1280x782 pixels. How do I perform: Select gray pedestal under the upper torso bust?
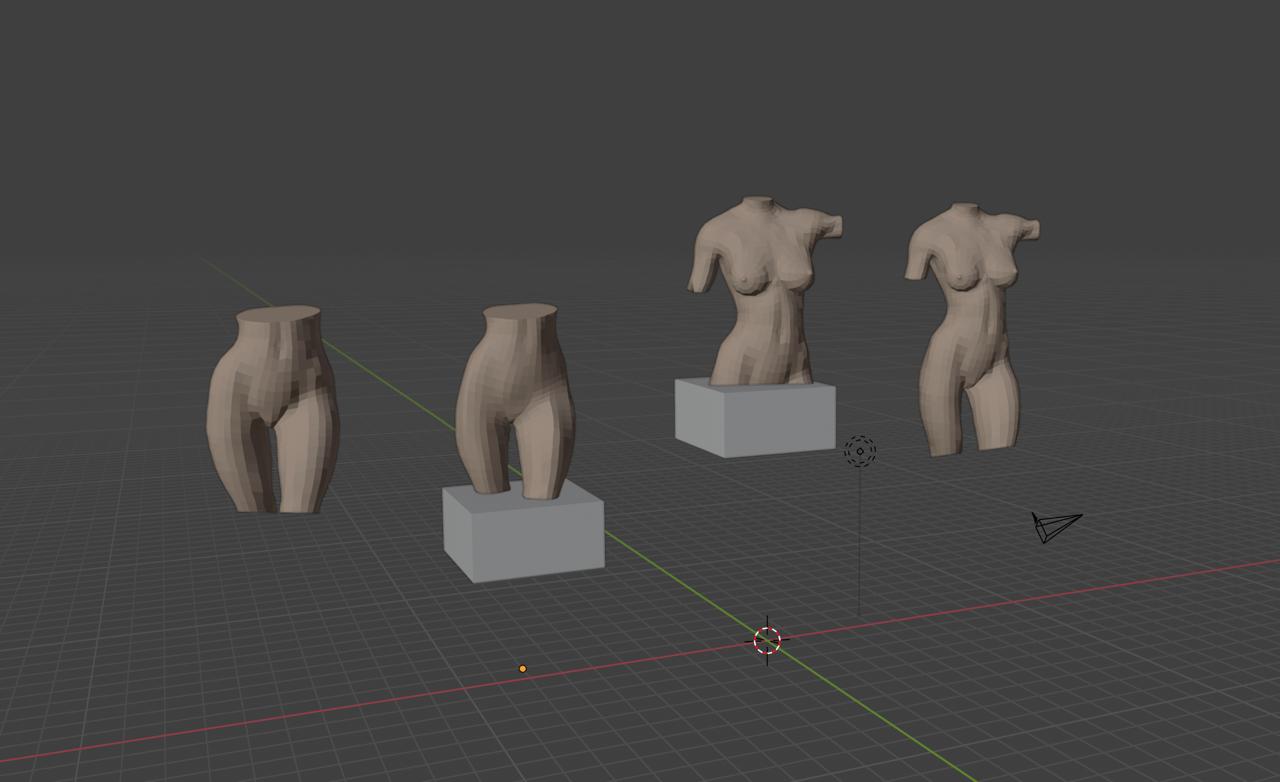(x=755, y=420)
